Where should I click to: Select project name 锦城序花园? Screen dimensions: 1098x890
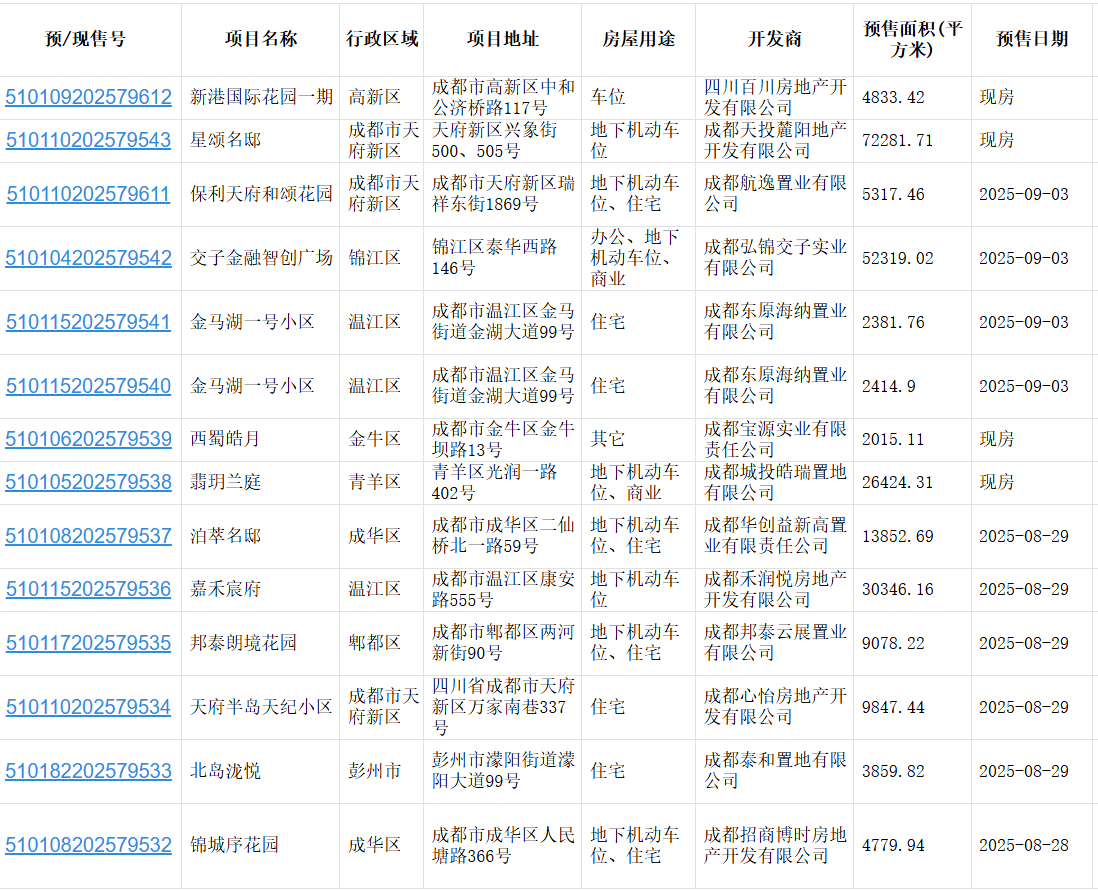click(x=235, y=845)
